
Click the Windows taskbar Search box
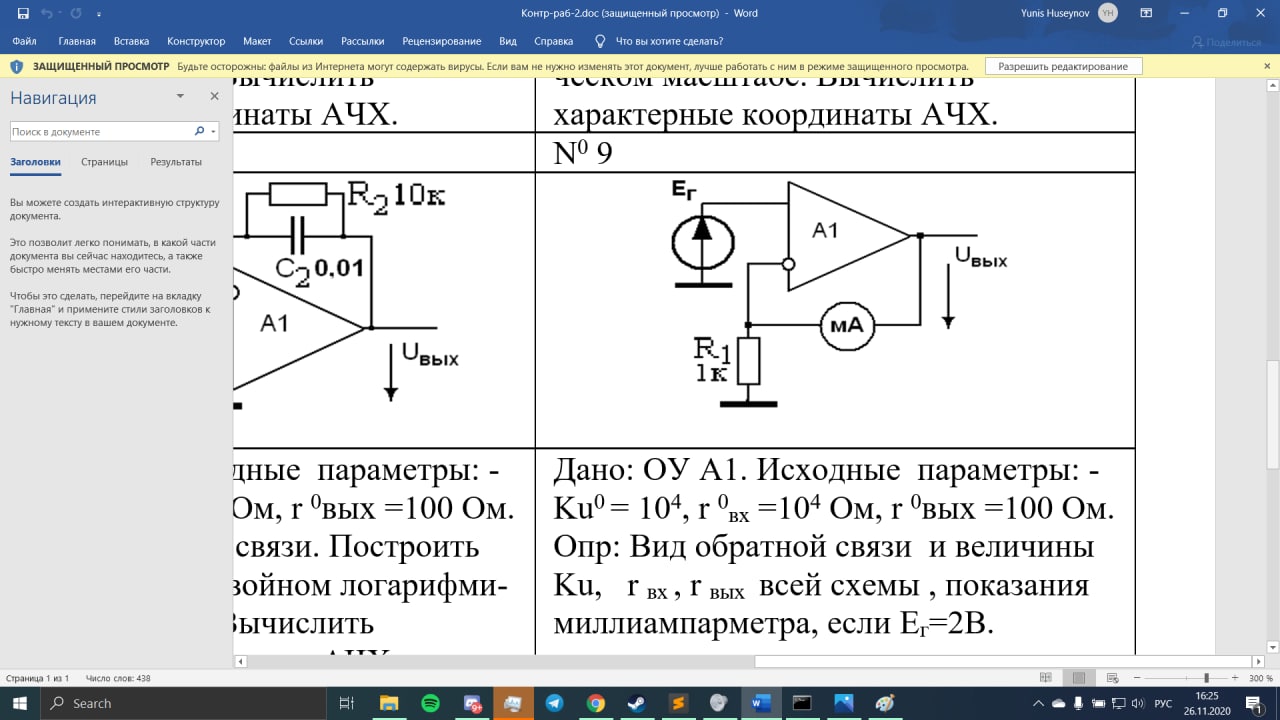(x=183, y=703)
